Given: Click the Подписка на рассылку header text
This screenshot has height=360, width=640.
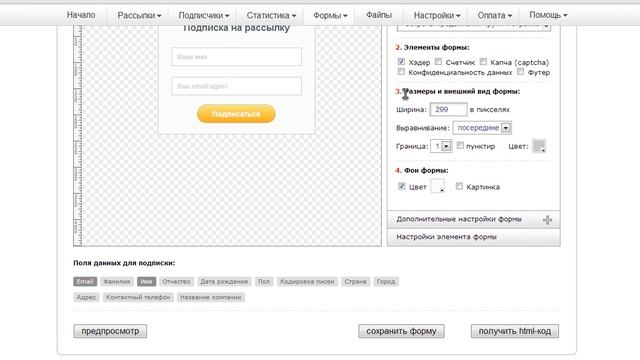Looking at the screenshot, I should 236,29.
